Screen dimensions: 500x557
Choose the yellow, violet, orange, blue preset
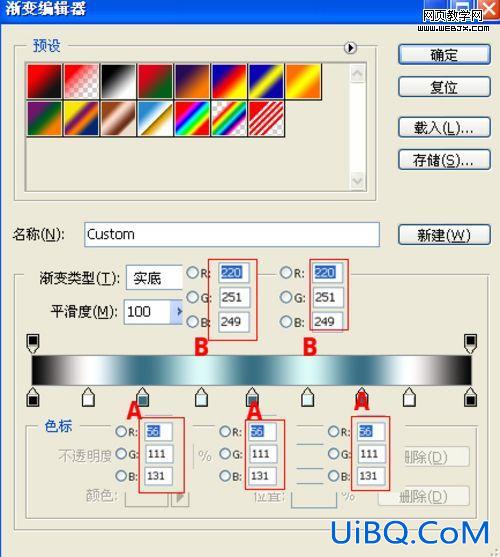[81, 118]
